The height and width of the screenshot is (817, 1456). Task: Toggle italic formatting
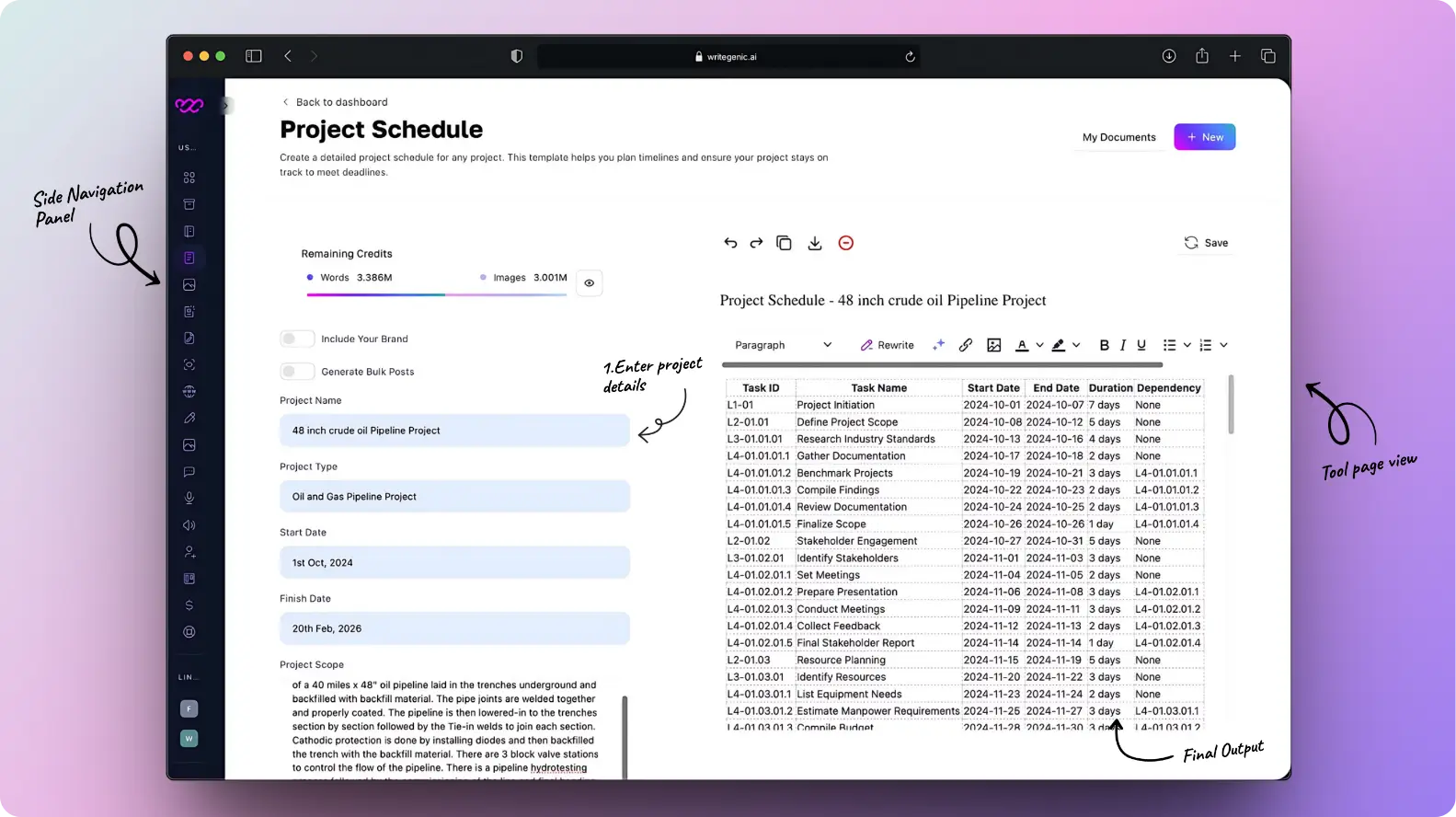1123,345
